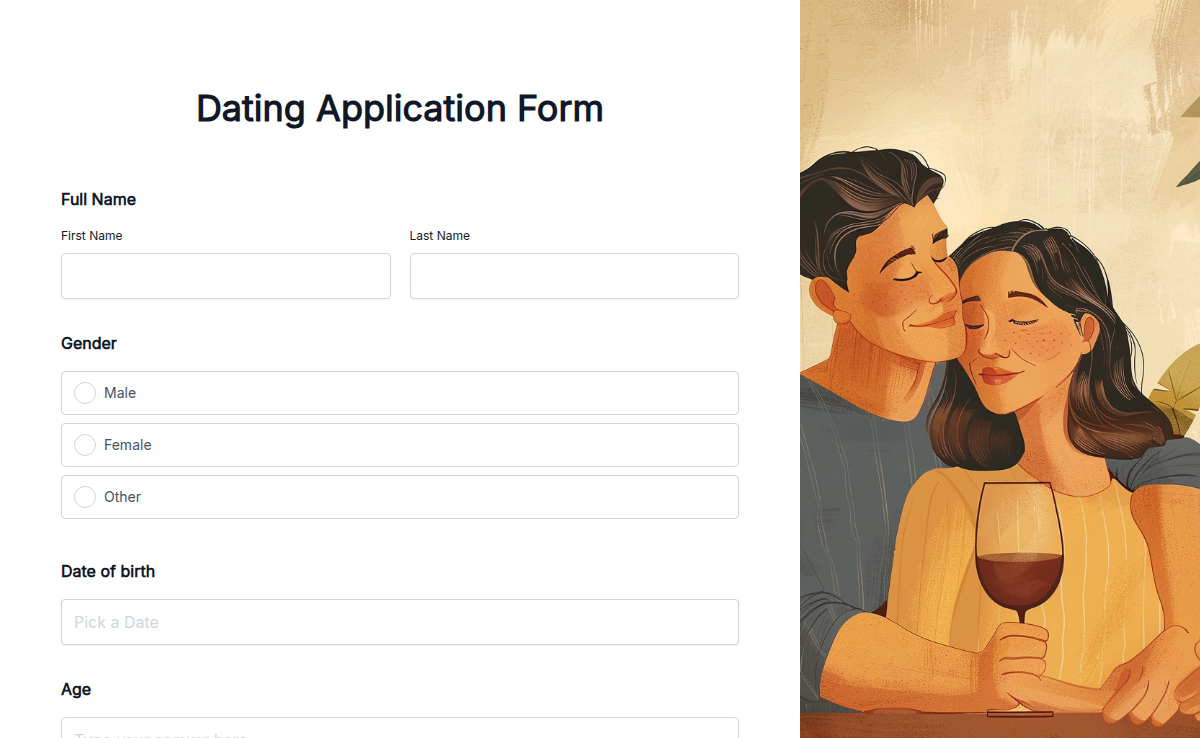Click the Type your answer here field
Image resolution: width=1200 pixels, height=738 pixels.
coord(400,732)
